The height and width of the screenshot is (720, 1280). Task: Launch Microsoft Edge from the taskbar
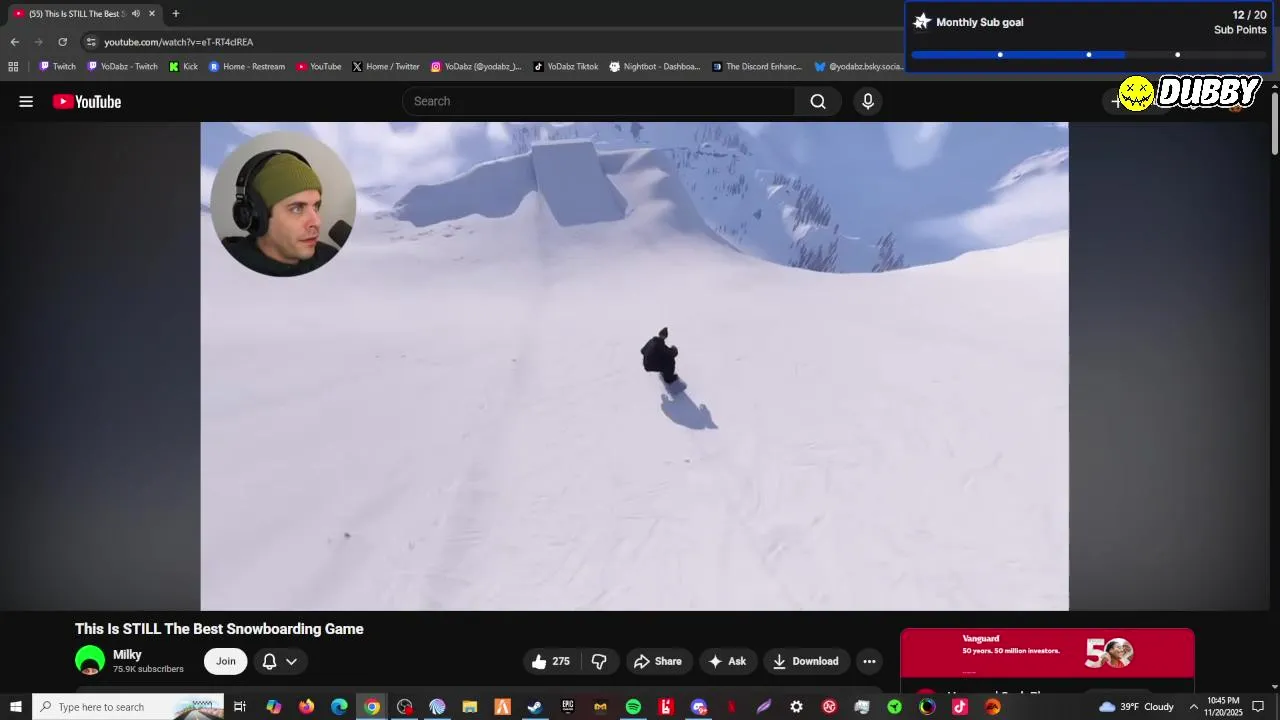click(339, 707)
